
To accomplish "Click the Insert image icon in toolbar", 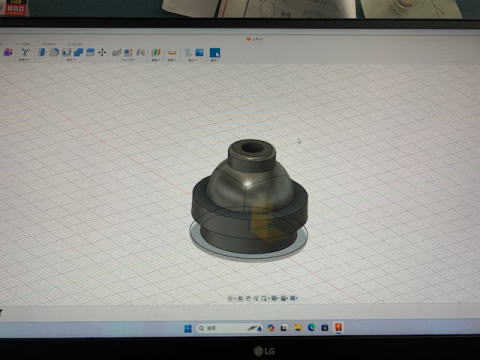I will (x=199, y=52).
